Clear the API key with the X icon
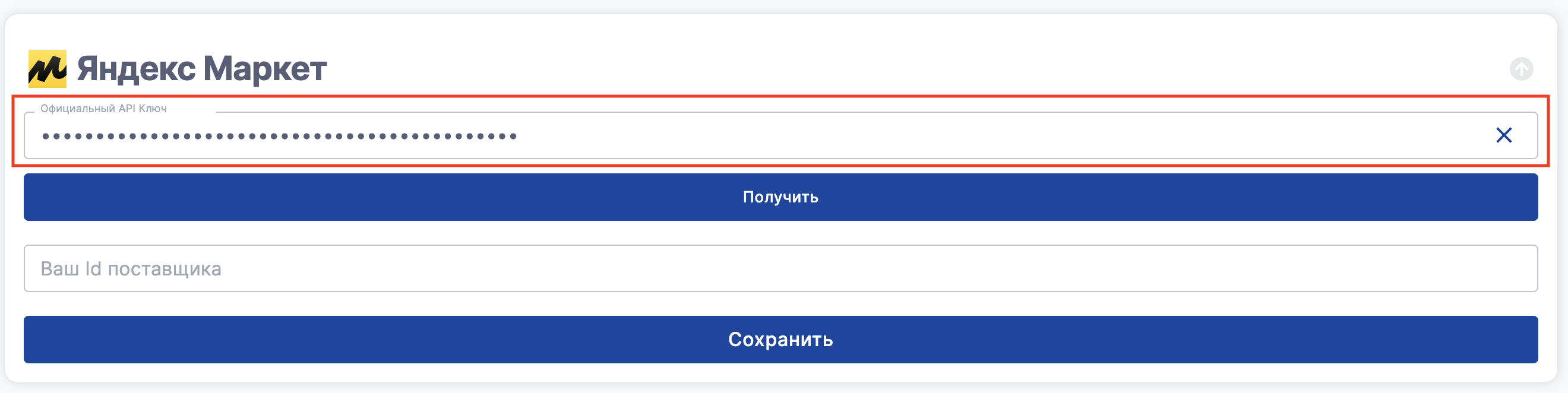1568x393 pixels. click(x=1503, y=135)
